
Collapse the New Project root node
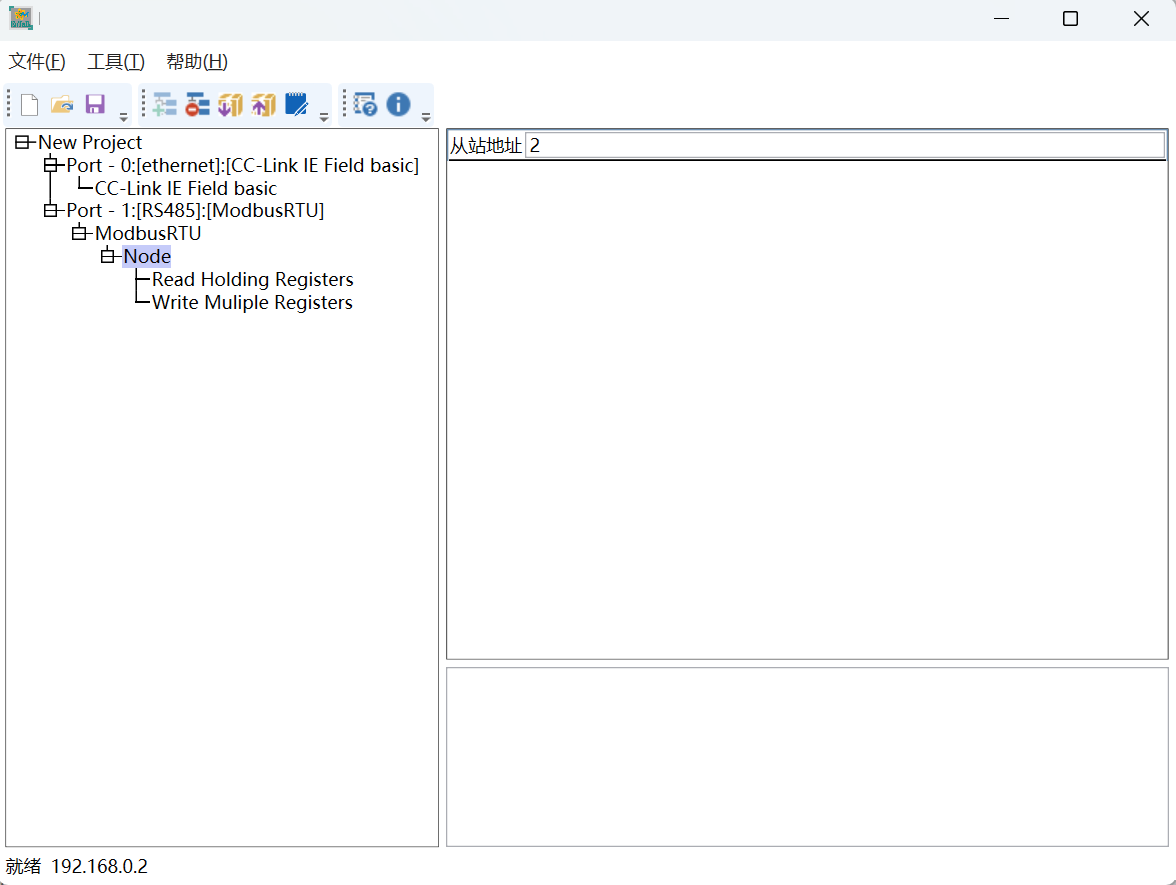click(22, 142)
